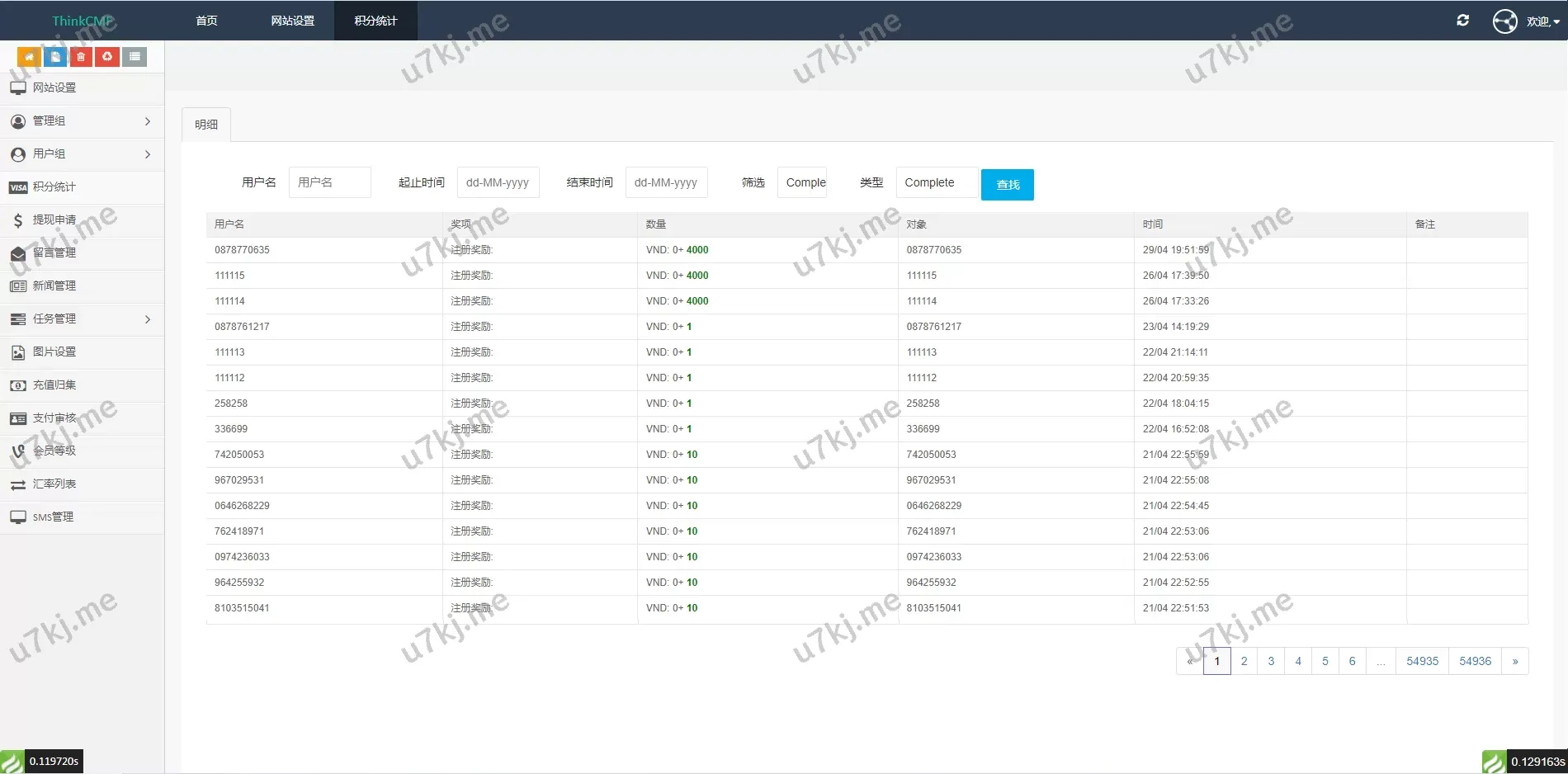Click the red trash icon in the quick toolbar

point(80,56)
